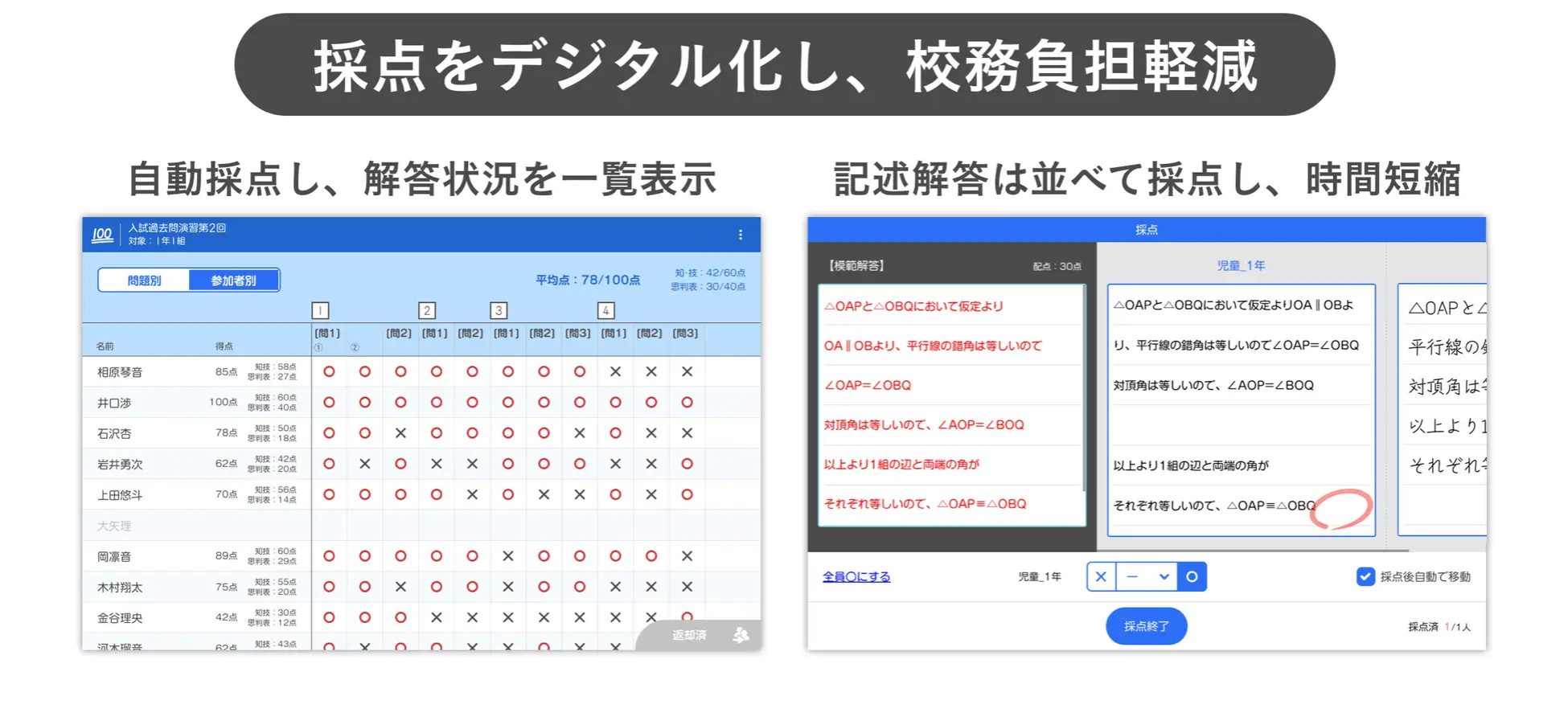
Task: Mark answer incorrect with X button
Action: point(1101,576)
